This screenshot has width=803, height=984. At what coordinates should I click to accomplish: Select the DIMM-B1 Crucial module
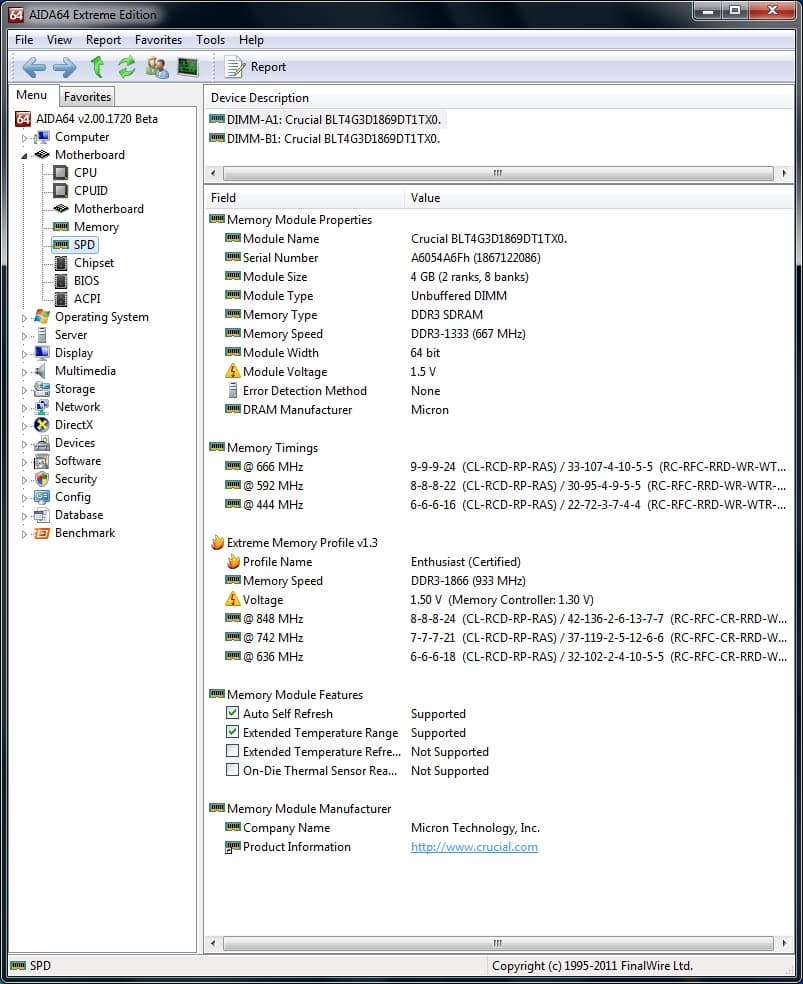[333, 139]
